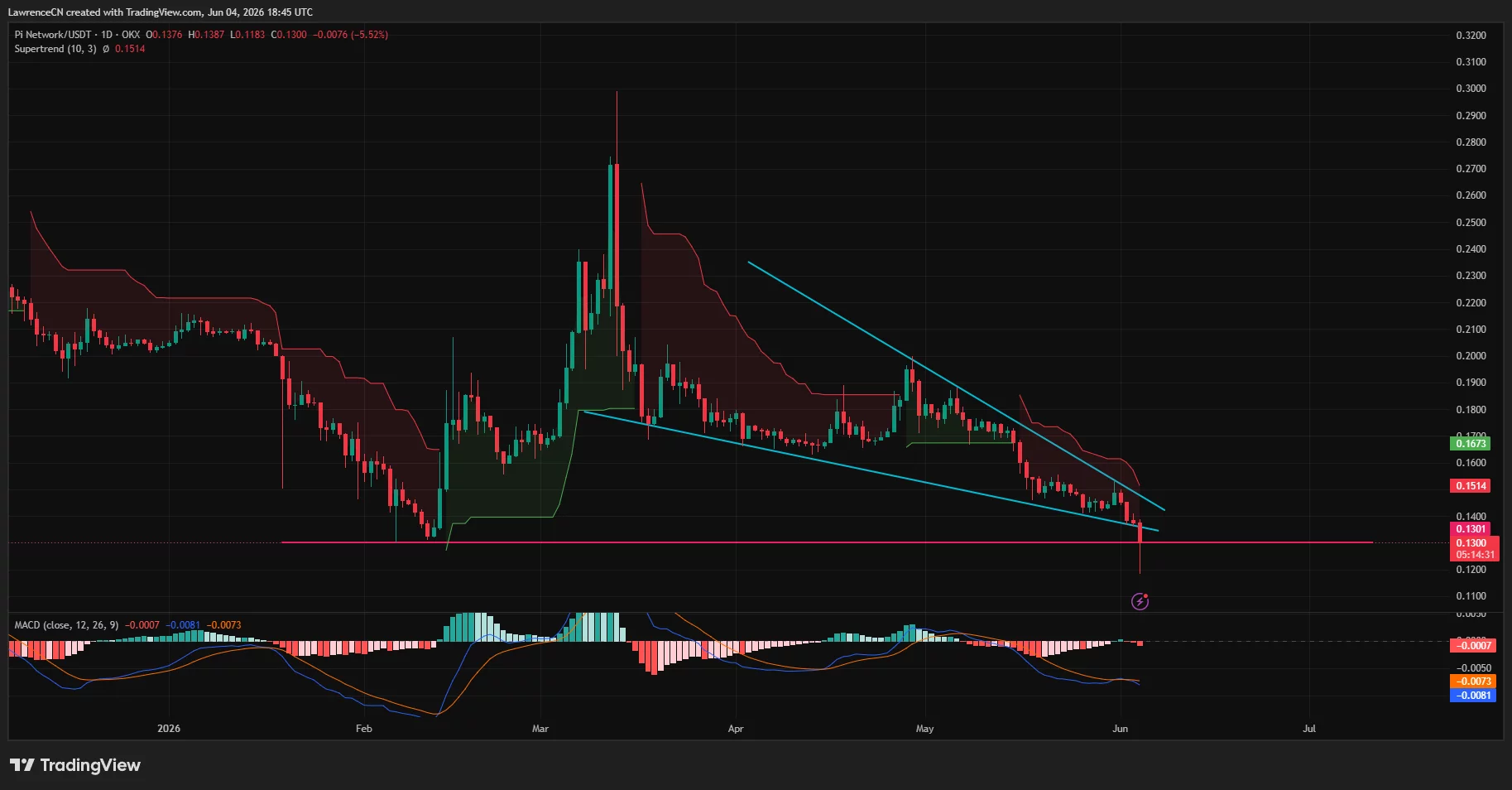Click the green 0.1673 price tag
Screen dimensions: 1512x790
[1471, 444]
